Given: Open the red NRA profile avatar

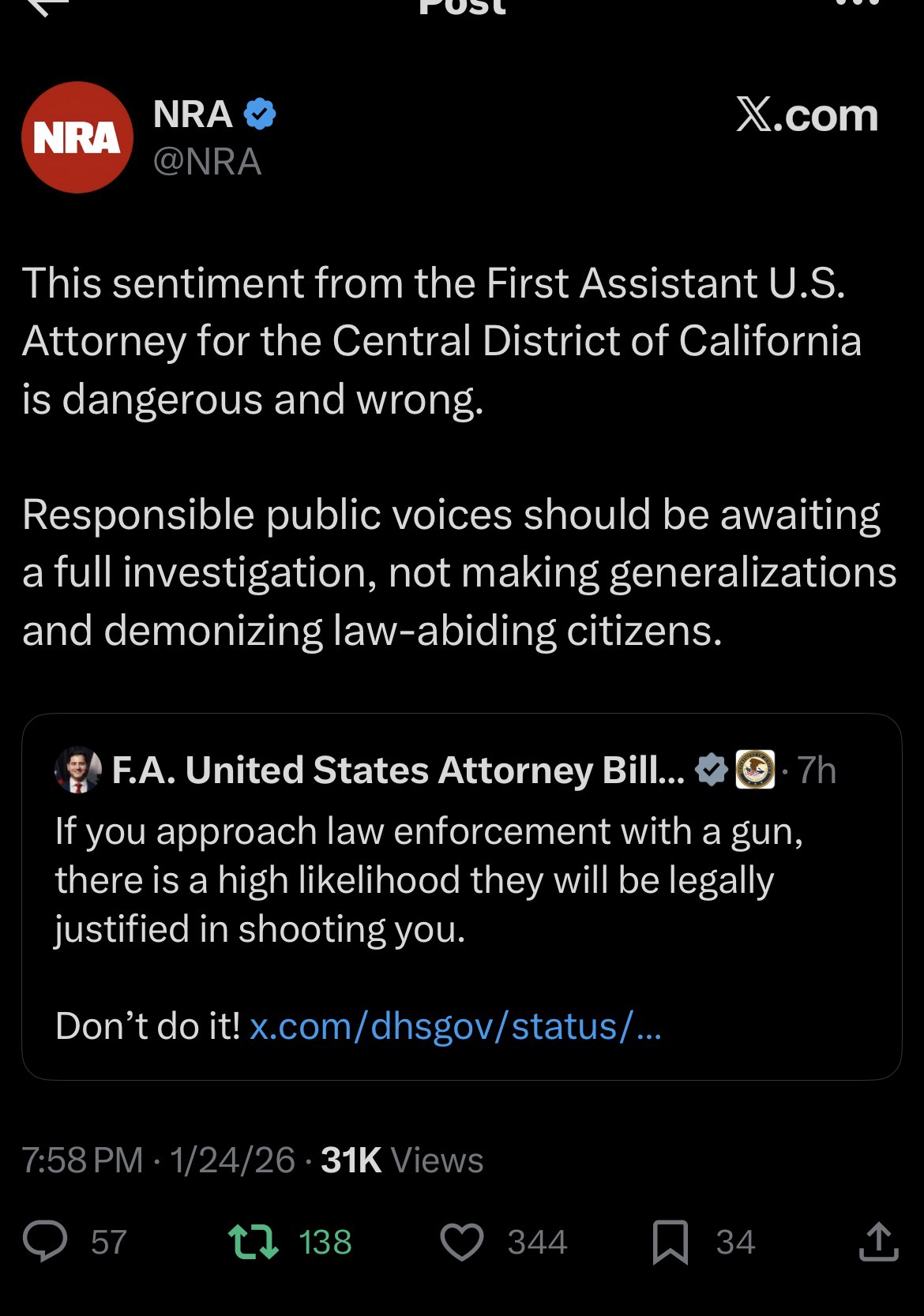Looking at the screenshot, I should [x=77, y=137].
